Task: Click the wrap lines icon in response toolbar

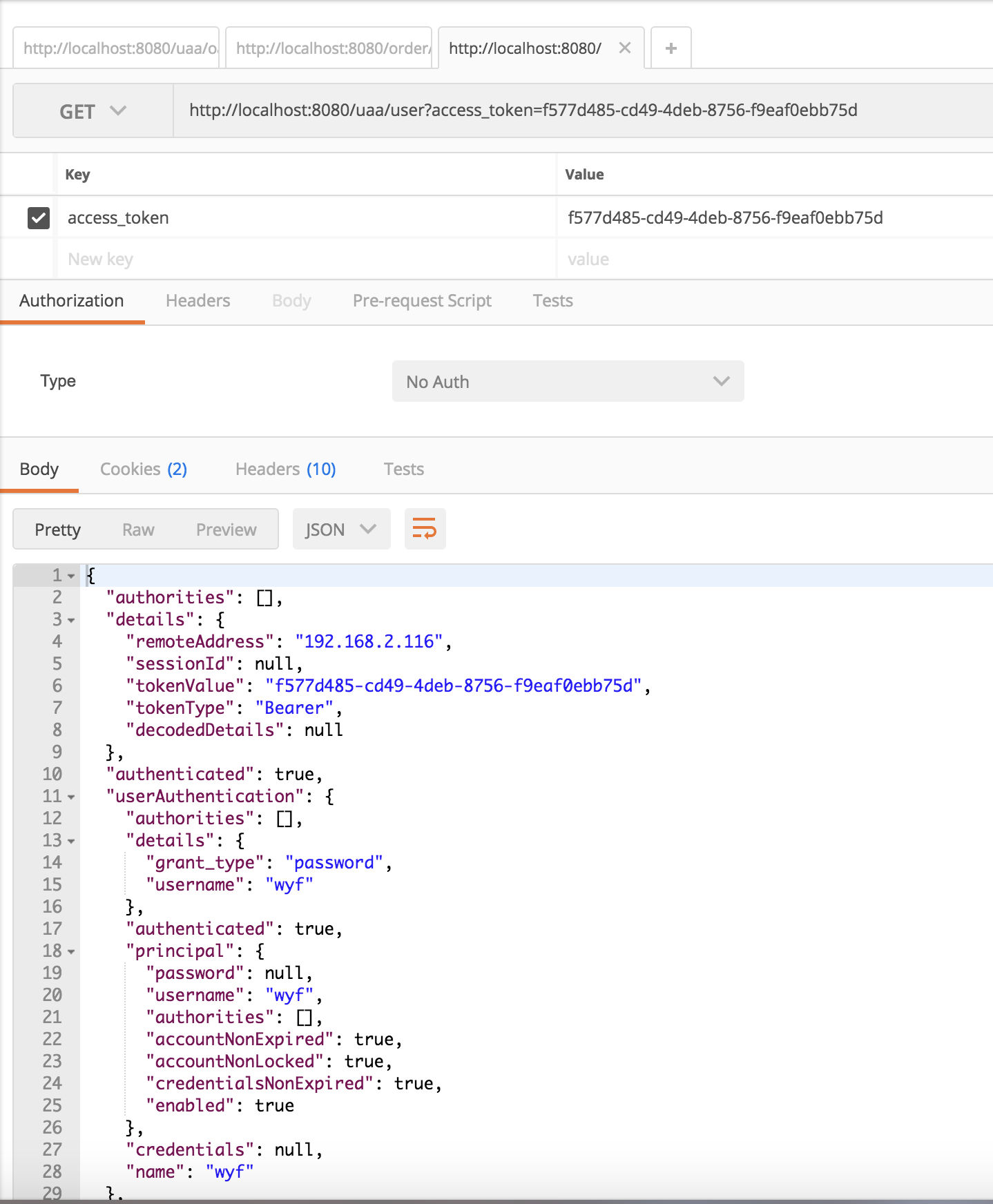Action: (x=425, y=529)
